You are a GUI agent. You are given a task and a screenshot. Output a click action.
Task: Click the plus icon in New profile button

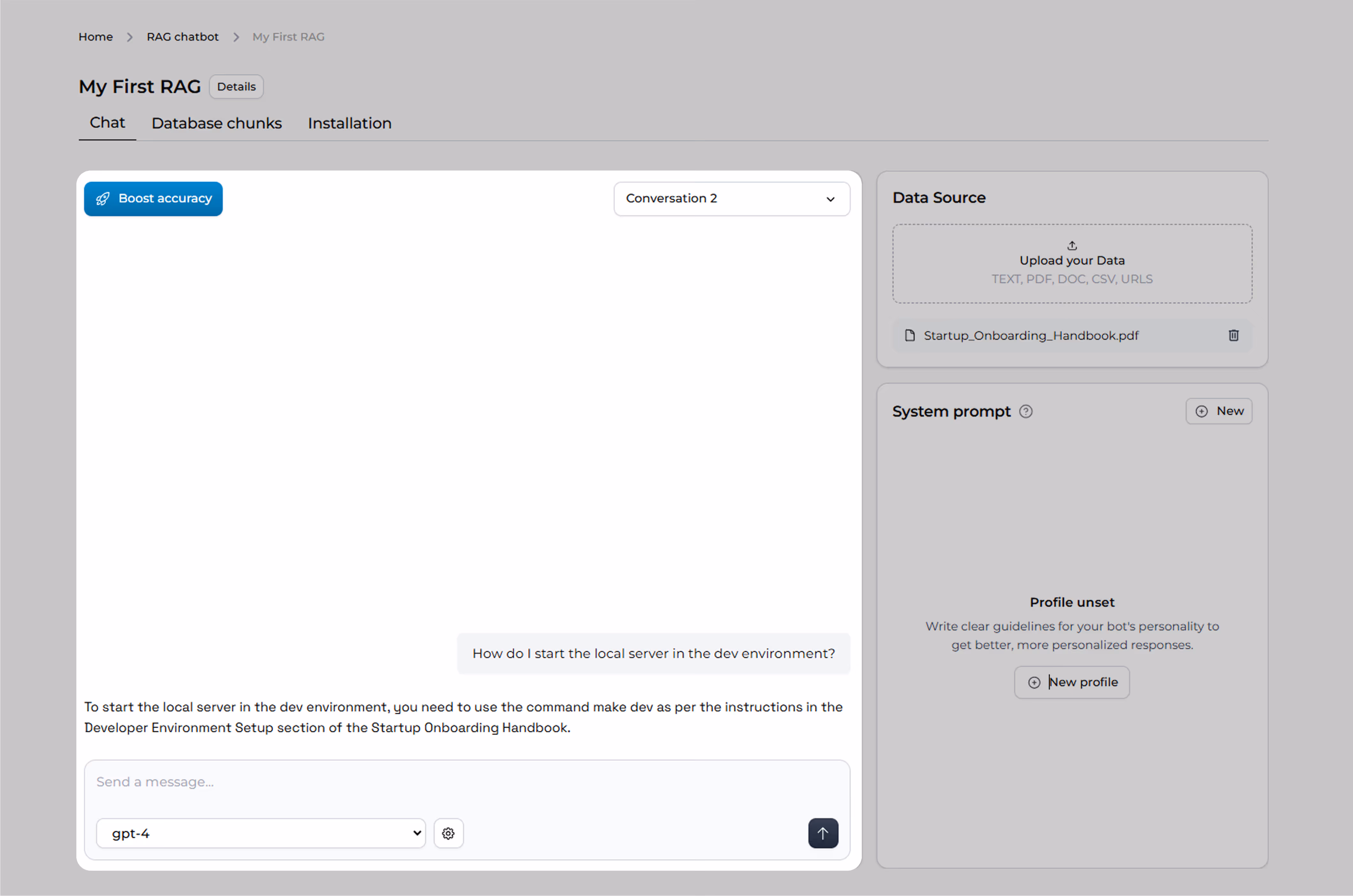1034,682
